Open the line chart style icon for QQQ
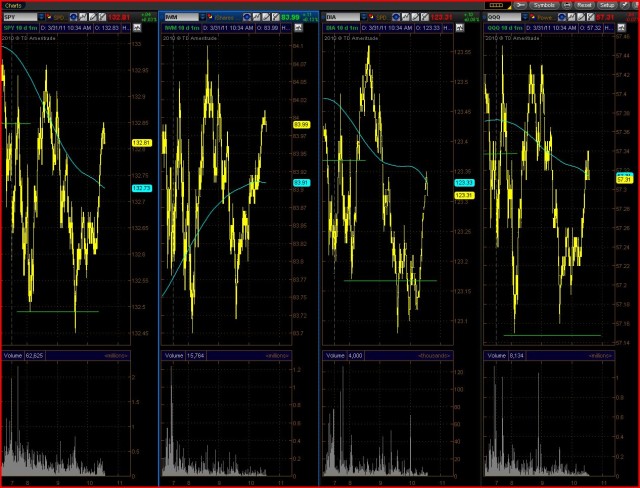Viewport: 640px width, 488px height. [572, 17]
